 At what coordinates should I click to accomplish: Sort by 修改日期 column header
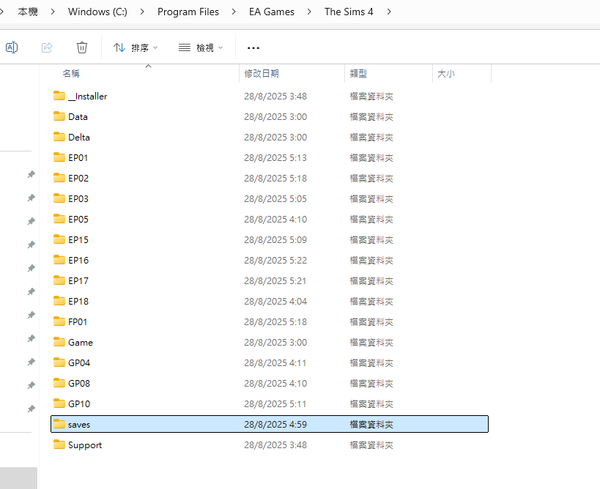click(x=262, y=73)
